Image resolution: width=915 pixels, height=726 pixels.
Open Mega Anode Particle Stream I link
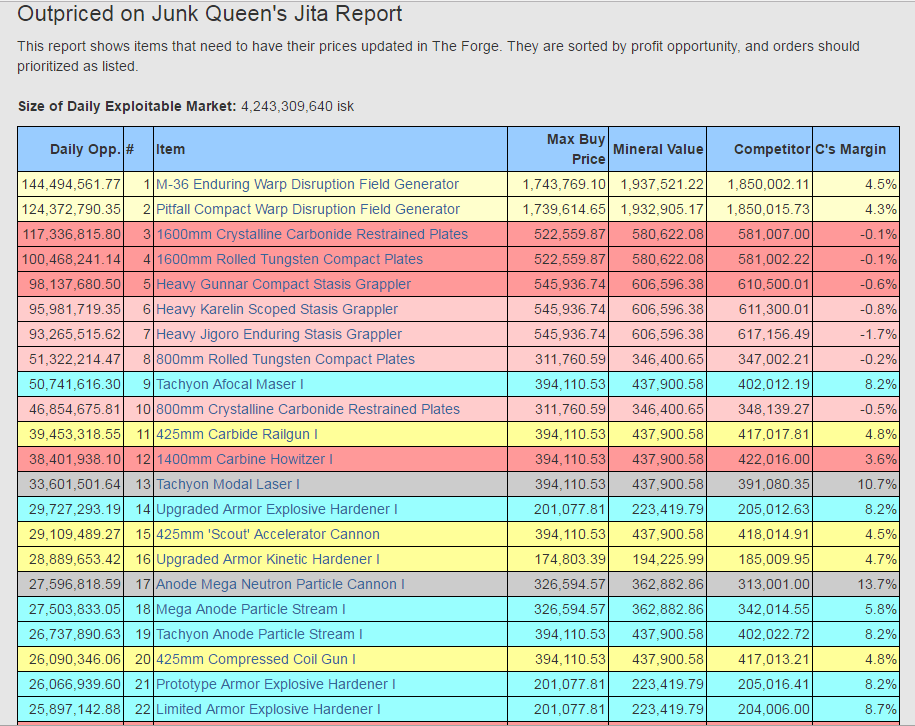tap(250, 610)
